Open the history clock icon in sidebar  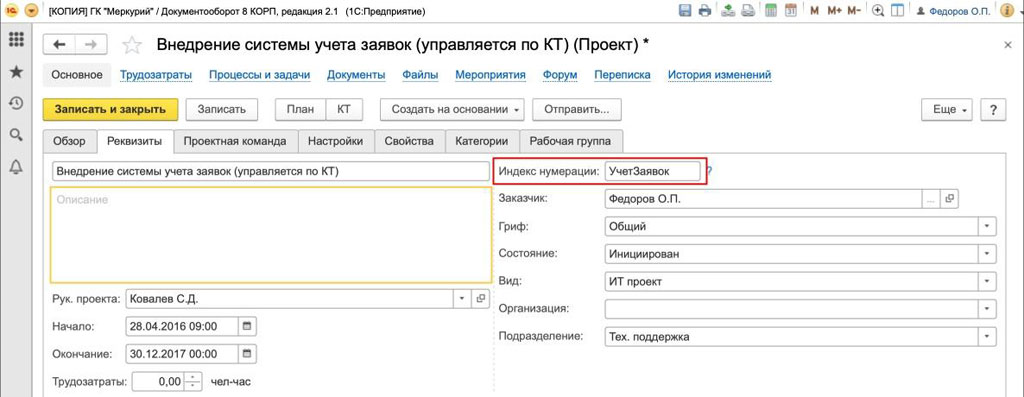(x=16, y=103)
